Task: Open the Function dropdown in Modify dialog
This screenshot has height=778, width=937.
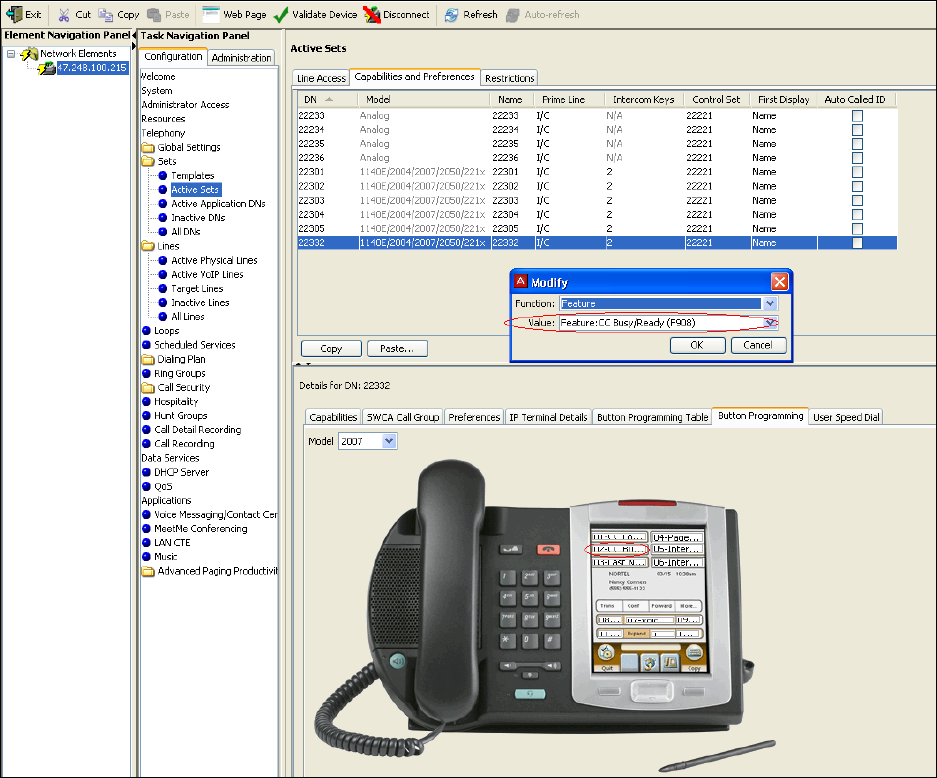Action: 770,304
